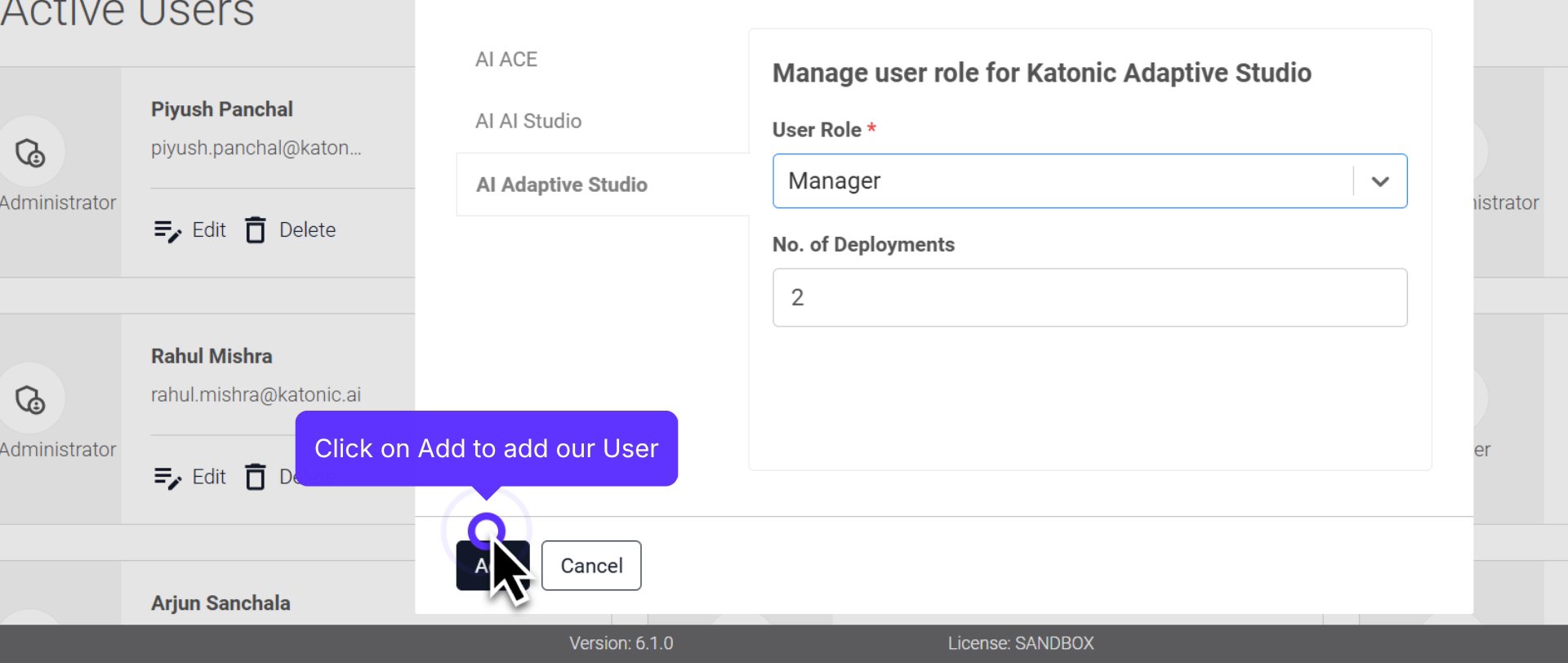The height and width of the screenshot is (663, 1568).
Task: Delete Piyush Panchal's user entry
Action: point(291,230)
